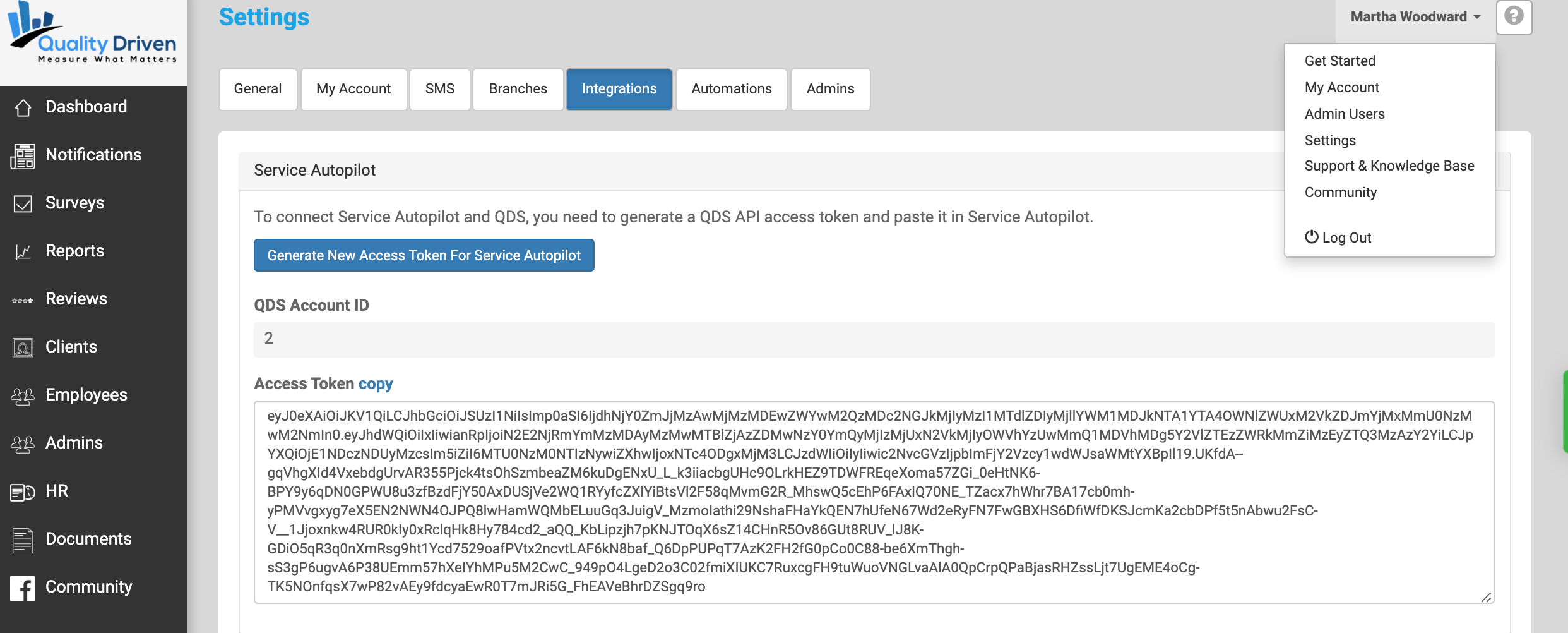Click the Settings page title
Screen dimensions: 1568x633
(264, 17)
